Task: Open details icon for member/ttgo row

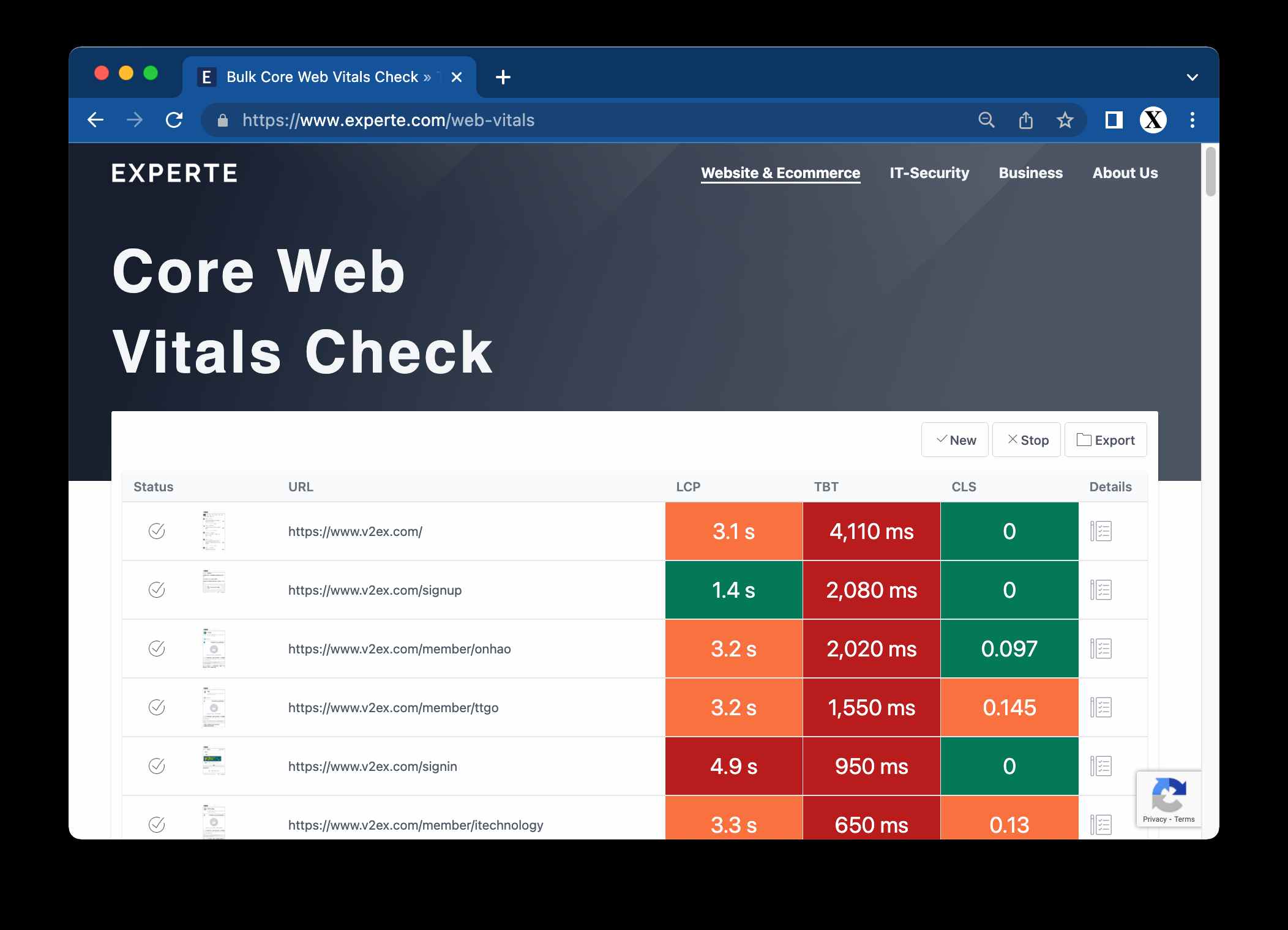Action: [1101, 707]
